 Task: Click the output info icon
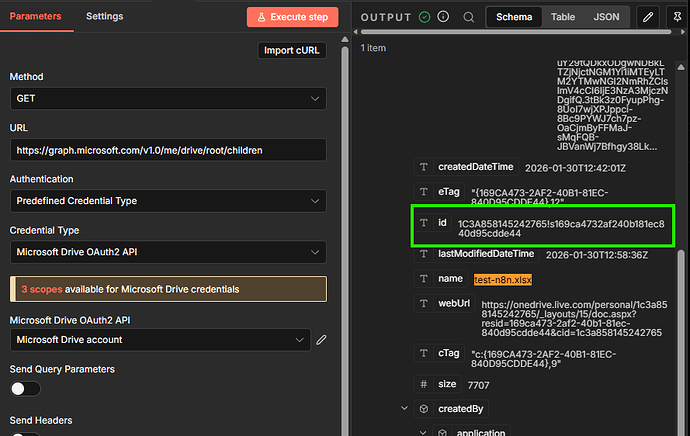click(x=443, y=17)
